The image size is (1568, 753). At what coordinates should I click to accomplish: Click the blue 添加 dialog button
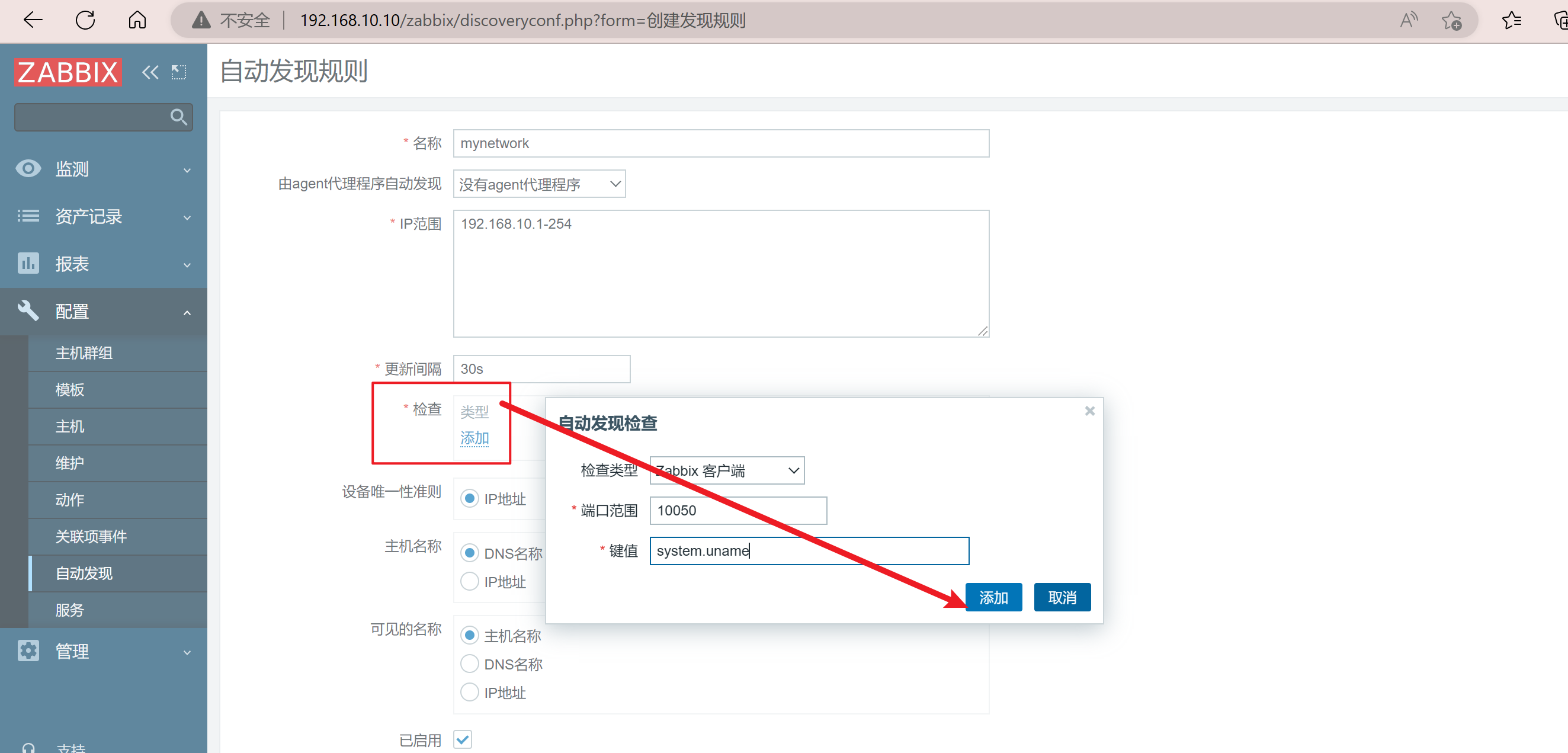(993, 597)
